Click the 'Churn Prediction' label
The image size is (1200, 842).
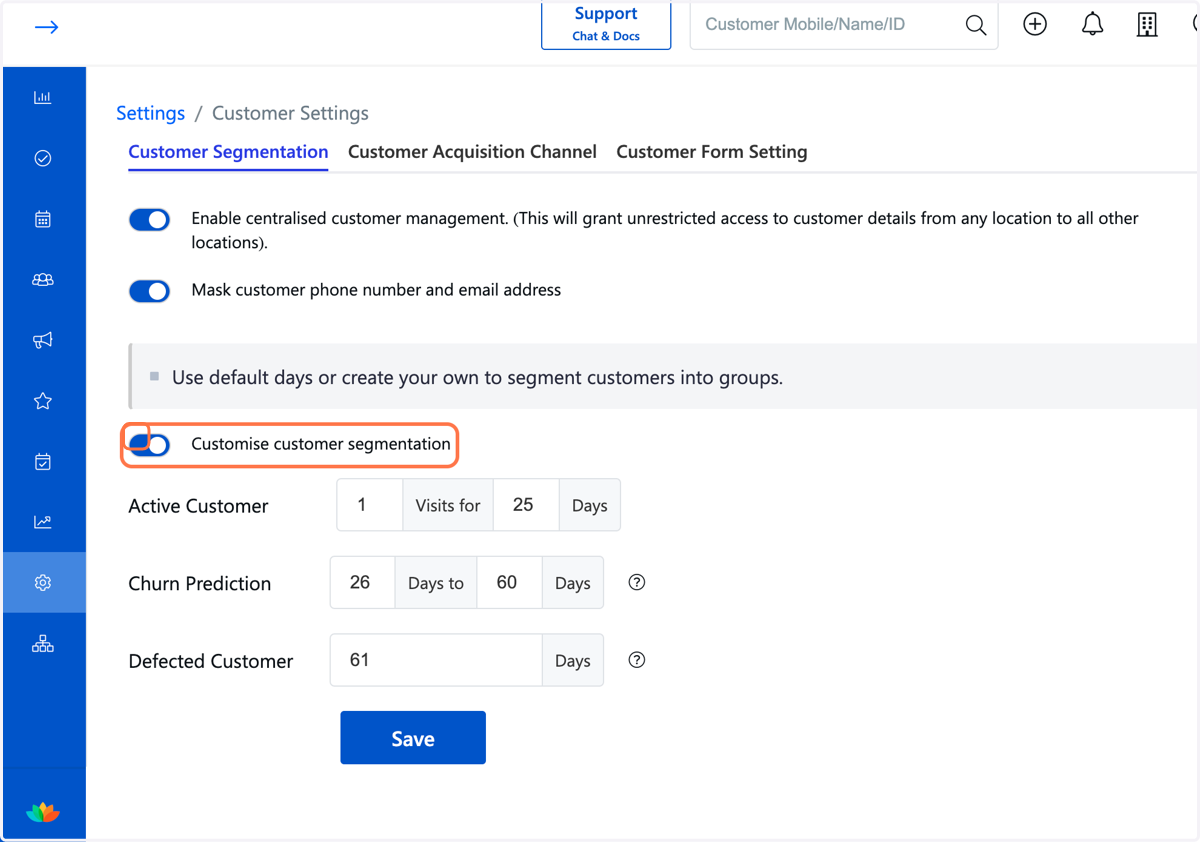[x=200, y=584]
